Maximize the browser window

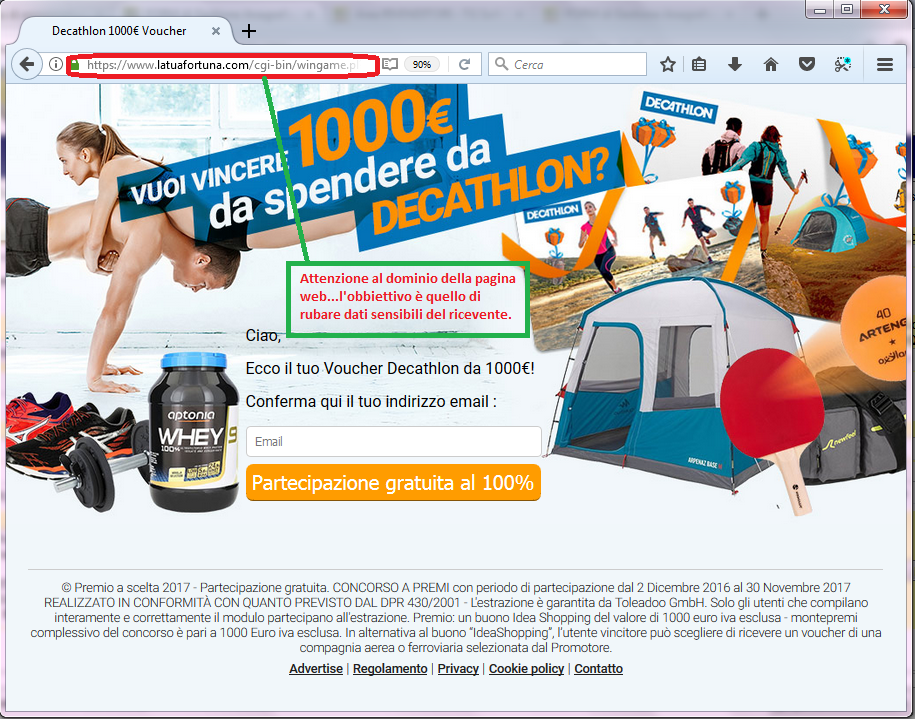click(x=847, y=9)
